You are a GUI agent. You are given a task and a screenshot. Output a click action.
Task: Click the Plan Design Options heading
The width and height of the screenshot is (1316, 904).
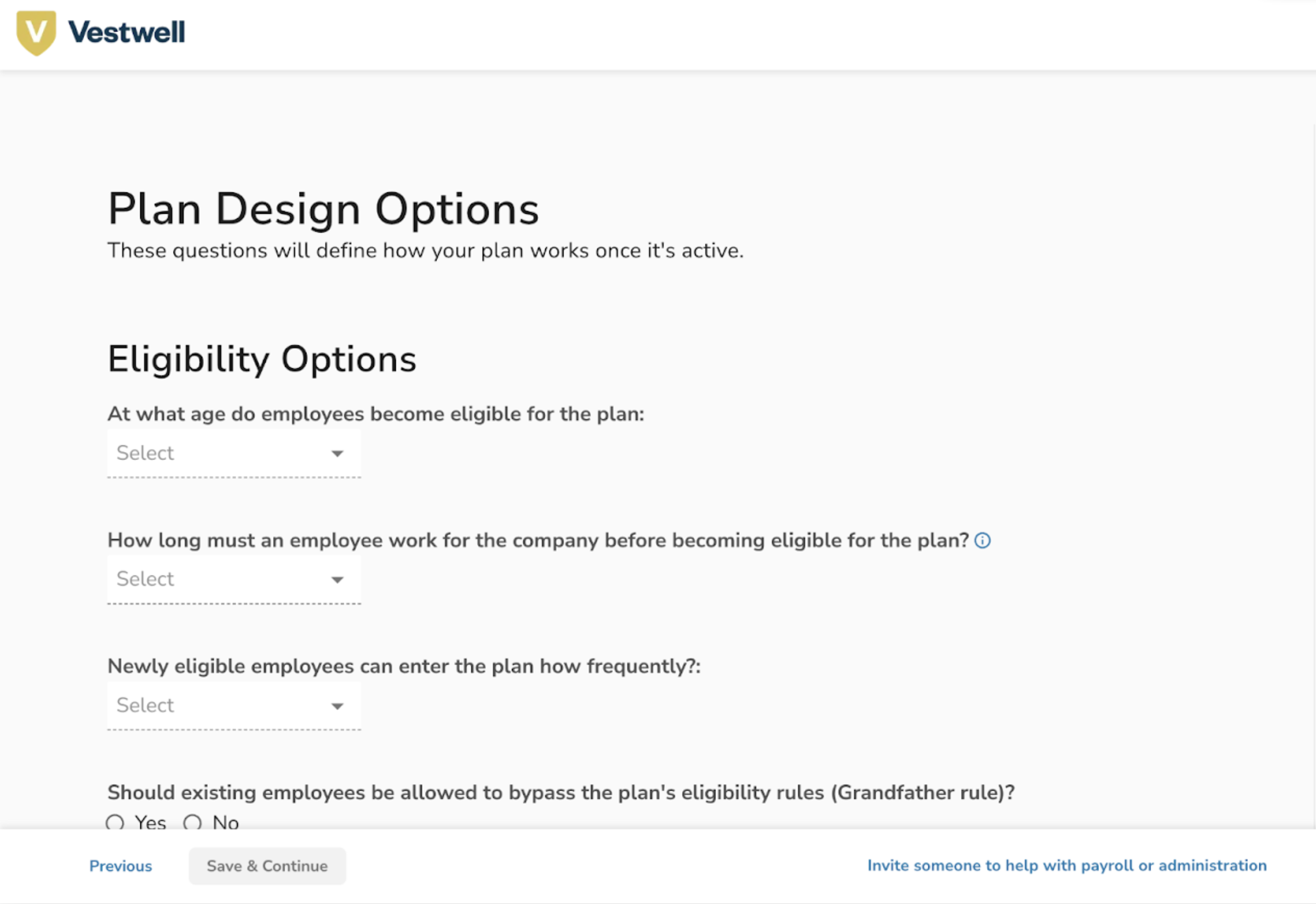323,209
